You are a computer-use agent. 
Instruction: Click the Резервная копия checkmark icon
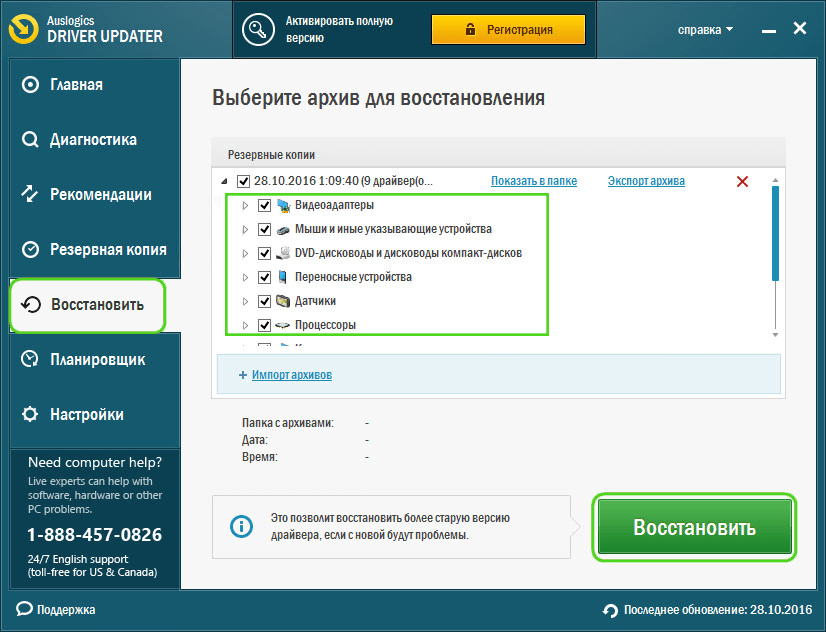[30, 250]
